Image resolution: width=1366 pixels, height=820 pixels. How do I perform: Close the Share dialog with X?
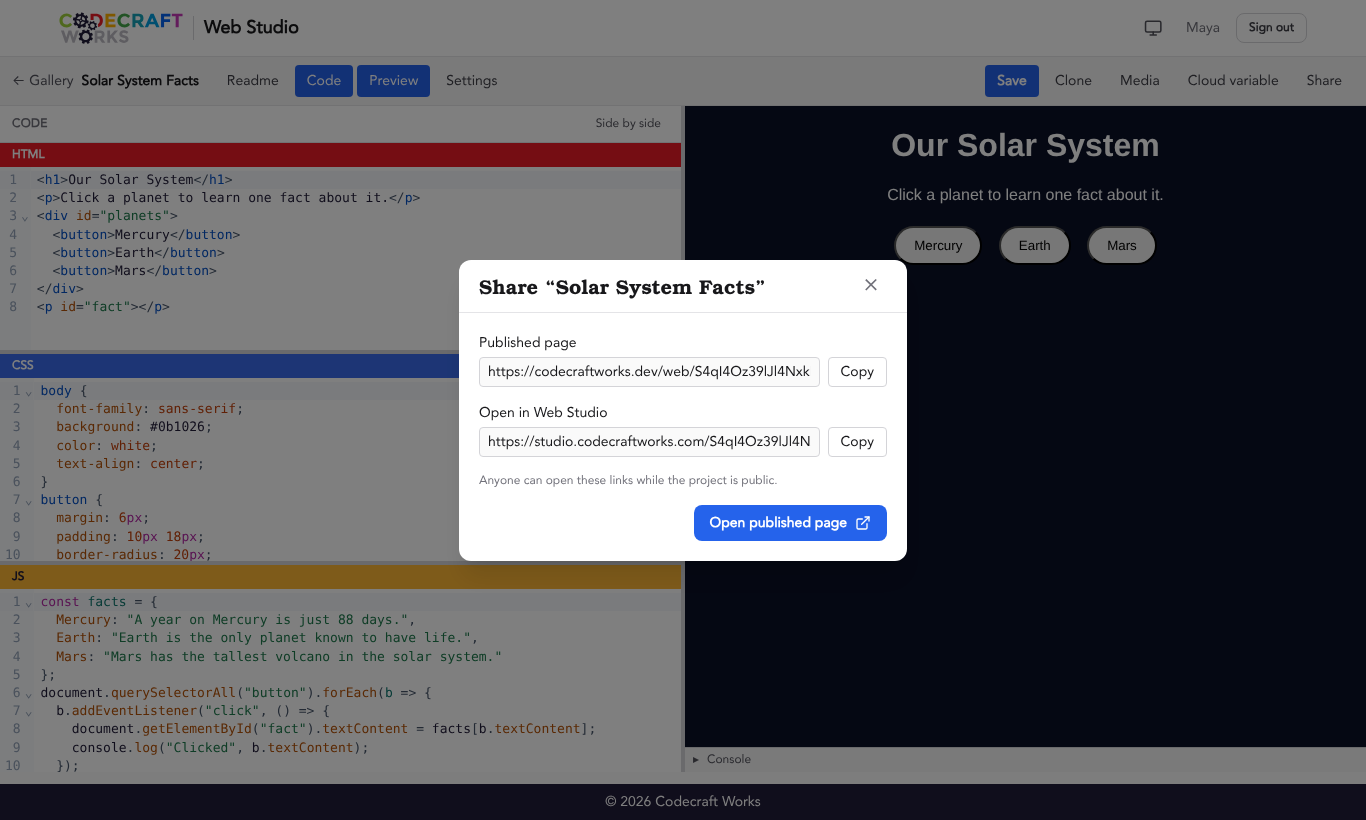[871, 285]
